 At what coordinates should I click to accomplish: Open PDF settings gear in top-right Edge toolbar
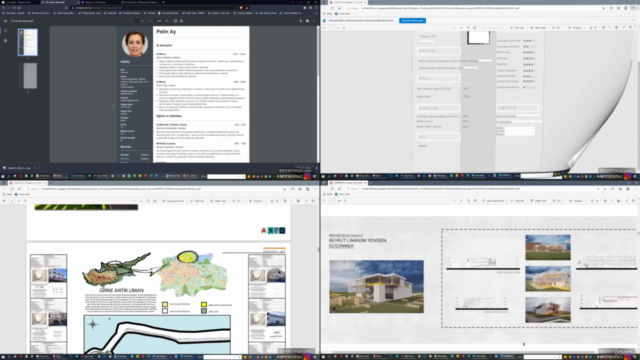(630, 27)
